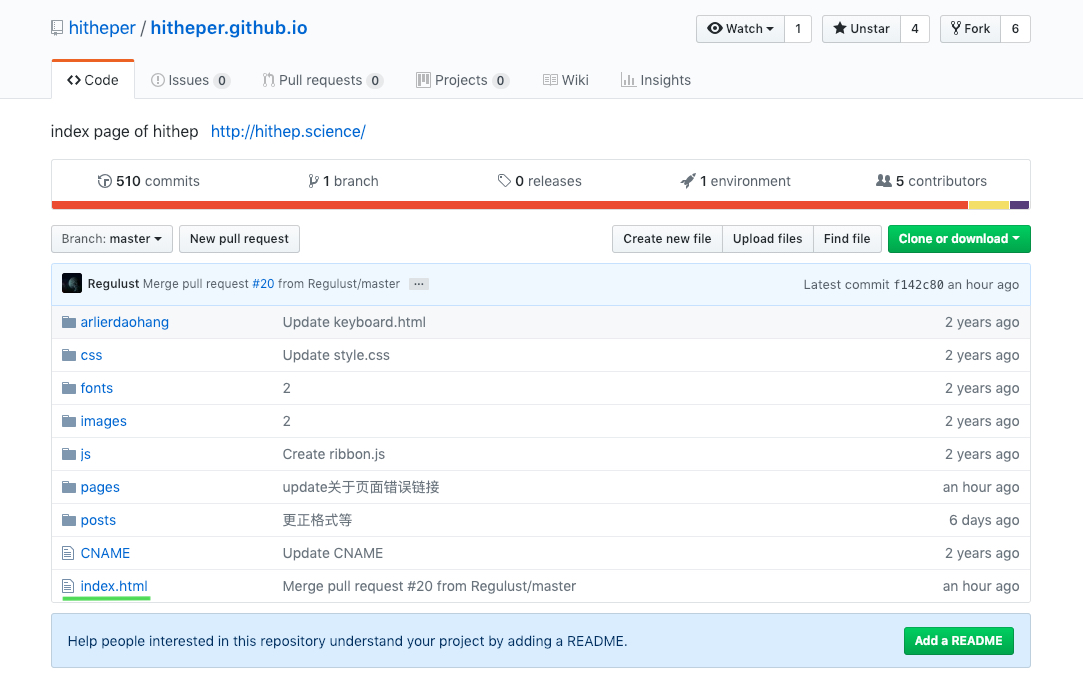Open the Pull requests tab

coord(323,80)
